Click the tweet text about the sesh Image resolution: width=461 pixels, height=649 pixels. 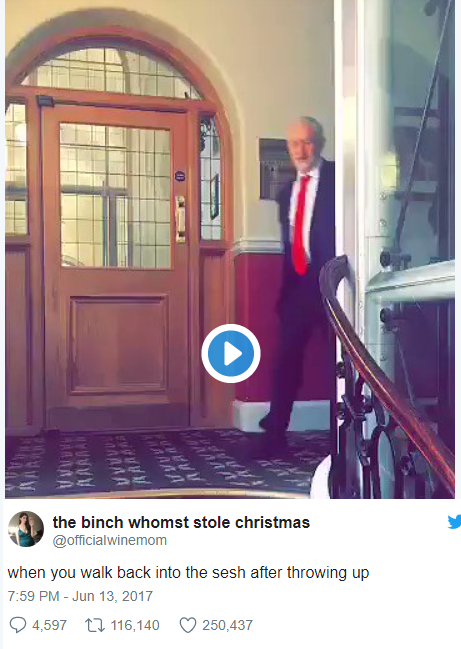point(188,573)
